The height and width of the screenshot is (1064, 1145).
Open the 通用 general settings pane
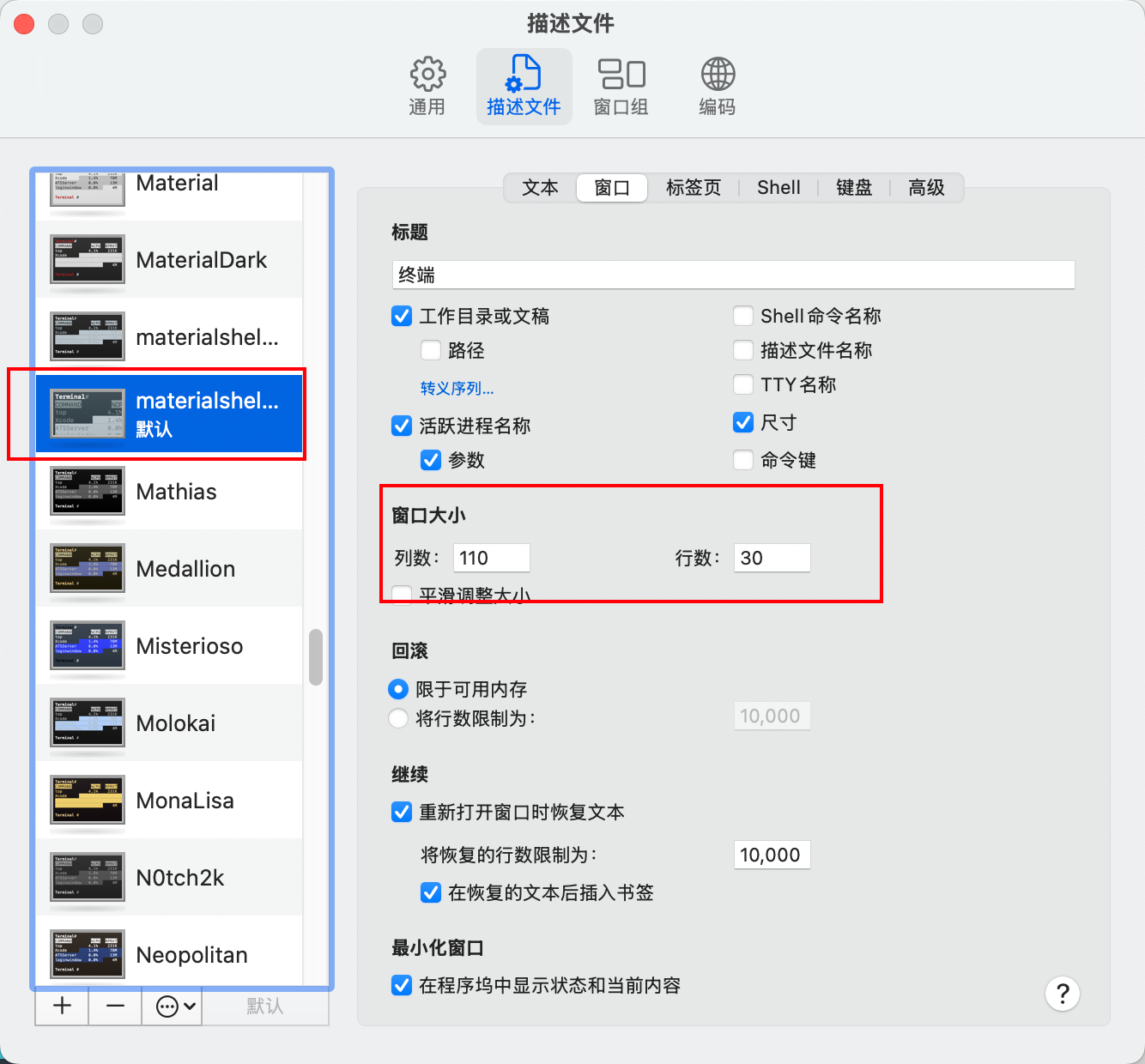(427, 87)
